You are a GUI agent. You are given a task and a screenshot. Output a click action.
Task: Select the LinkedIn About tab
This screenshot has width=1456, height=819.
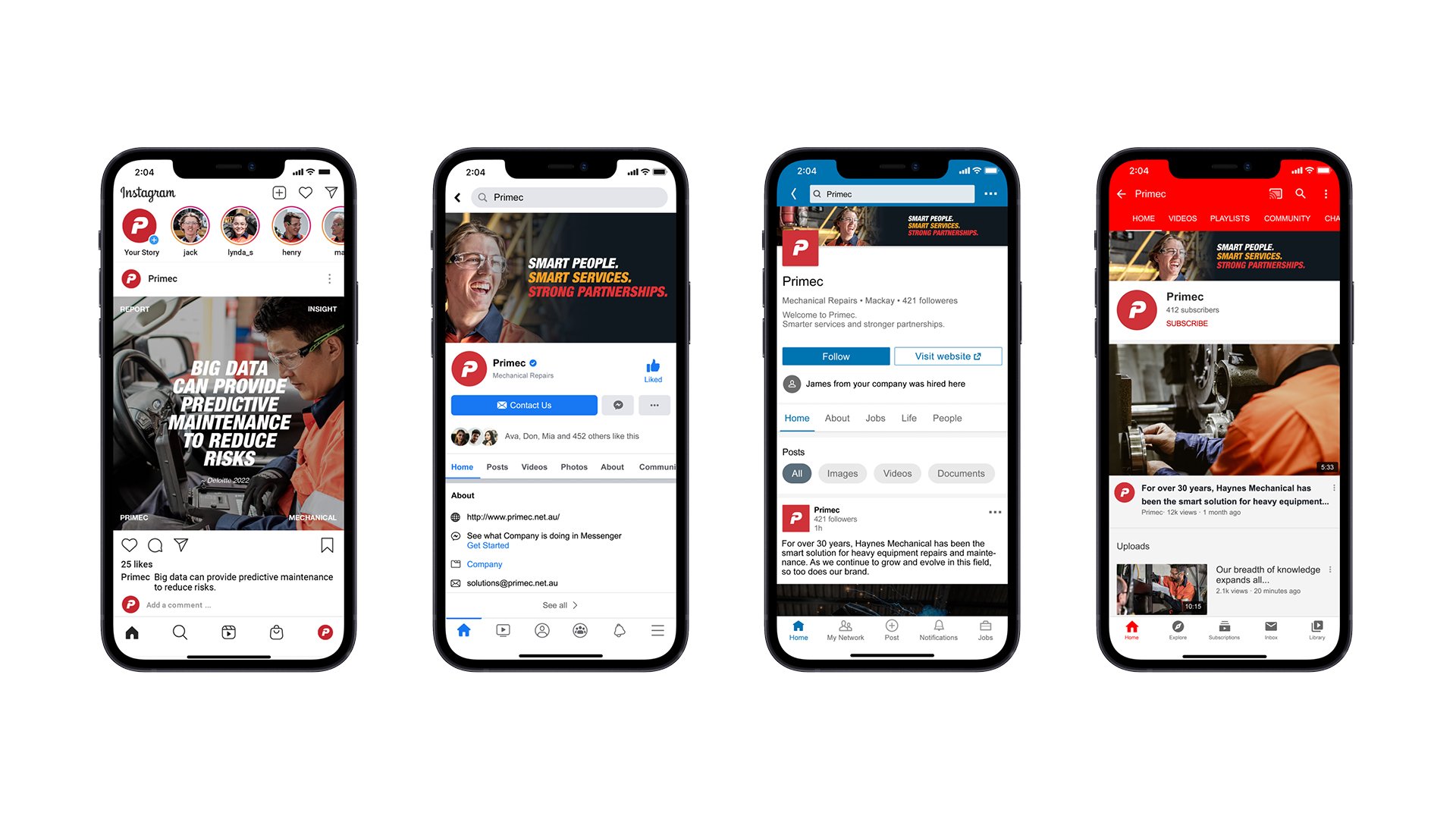(x=837, y=418)
